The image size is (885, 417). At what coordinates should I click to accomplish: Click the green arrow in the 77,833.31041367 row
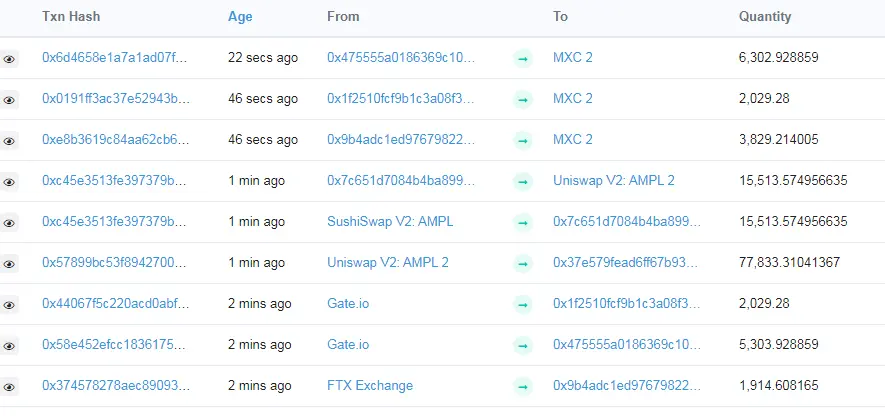pos(523,264)
